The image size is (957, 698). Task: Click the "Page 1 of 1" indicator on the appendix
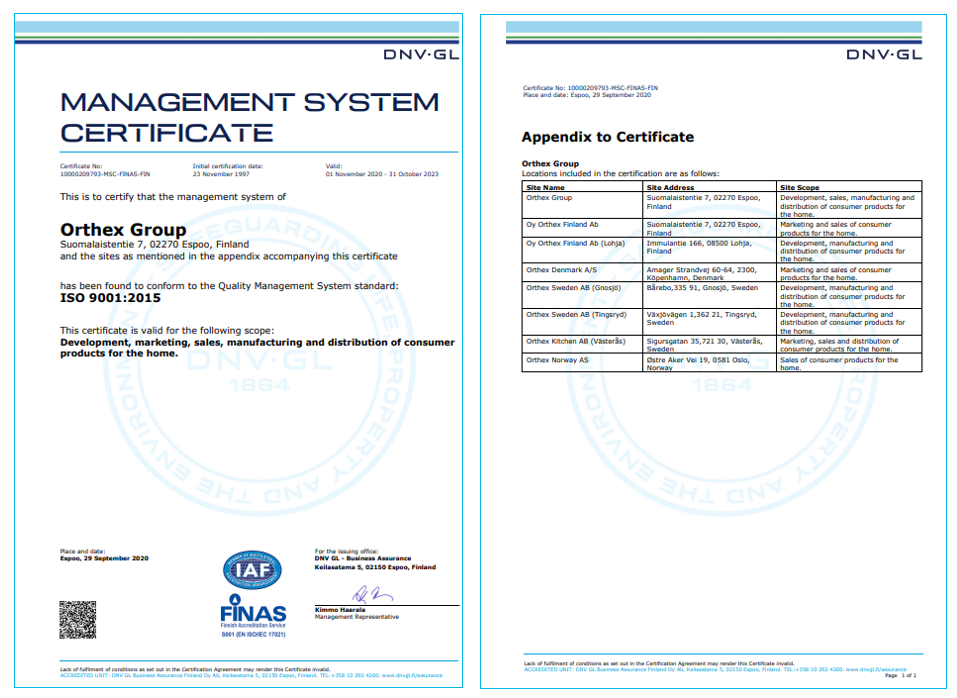point(900,675)
